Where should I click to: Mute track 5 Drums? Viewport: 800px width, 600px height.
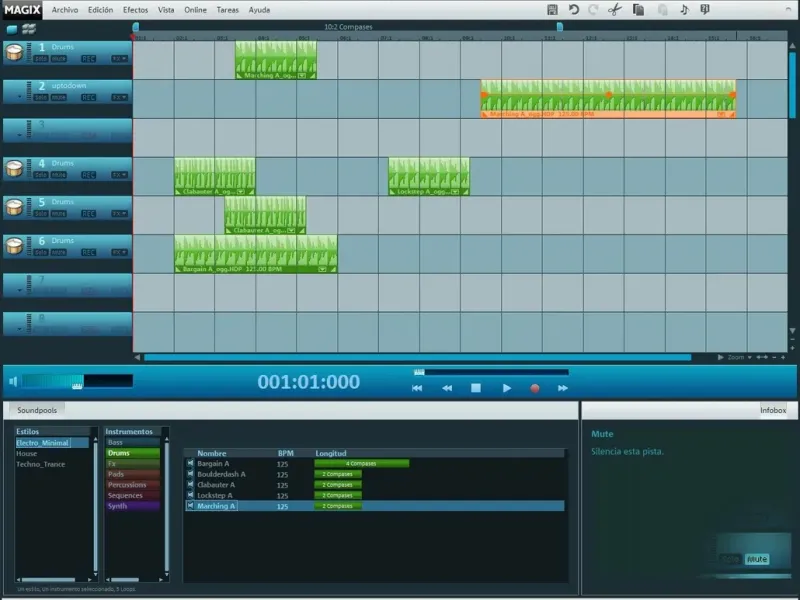click(x=59, y=214)
